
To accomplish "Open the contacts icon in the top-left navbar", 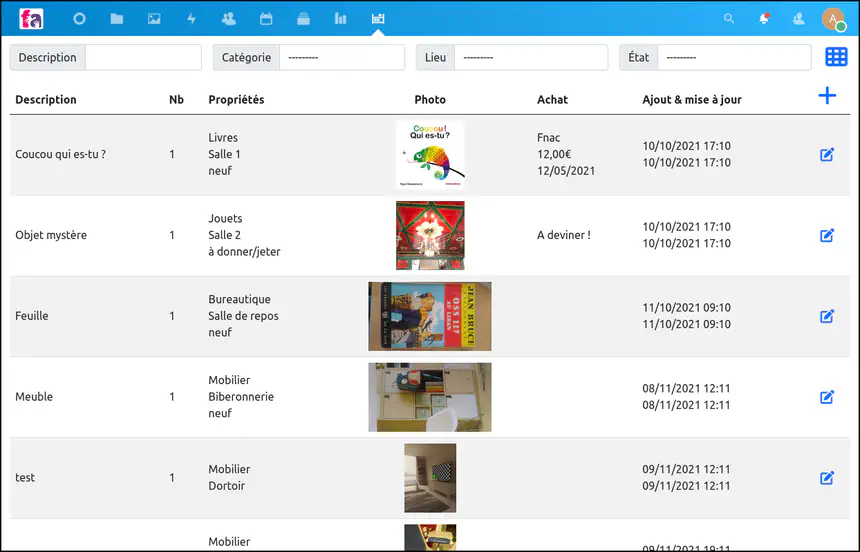I will tap(229, 19).
